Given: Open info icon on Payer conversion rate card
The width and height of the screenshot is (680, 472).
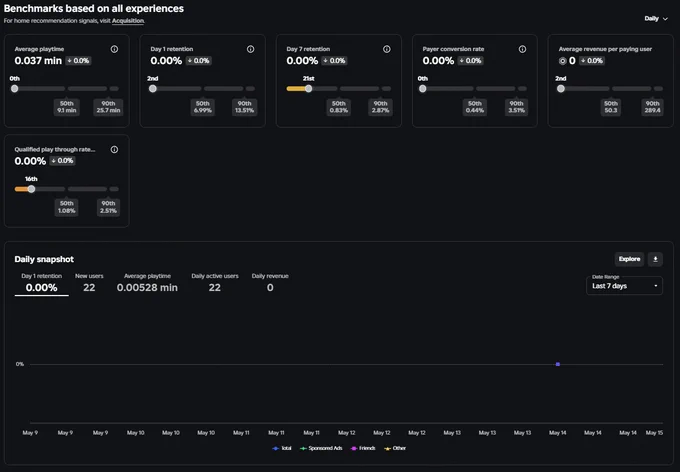Looking at the screenshot, I should point(522,49).
